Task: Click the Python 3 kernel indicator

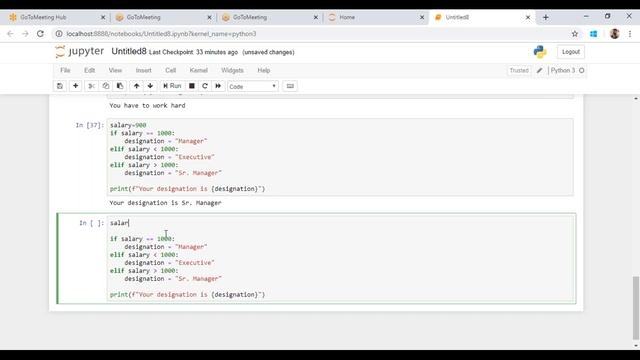Action: (x=567, y=71)
